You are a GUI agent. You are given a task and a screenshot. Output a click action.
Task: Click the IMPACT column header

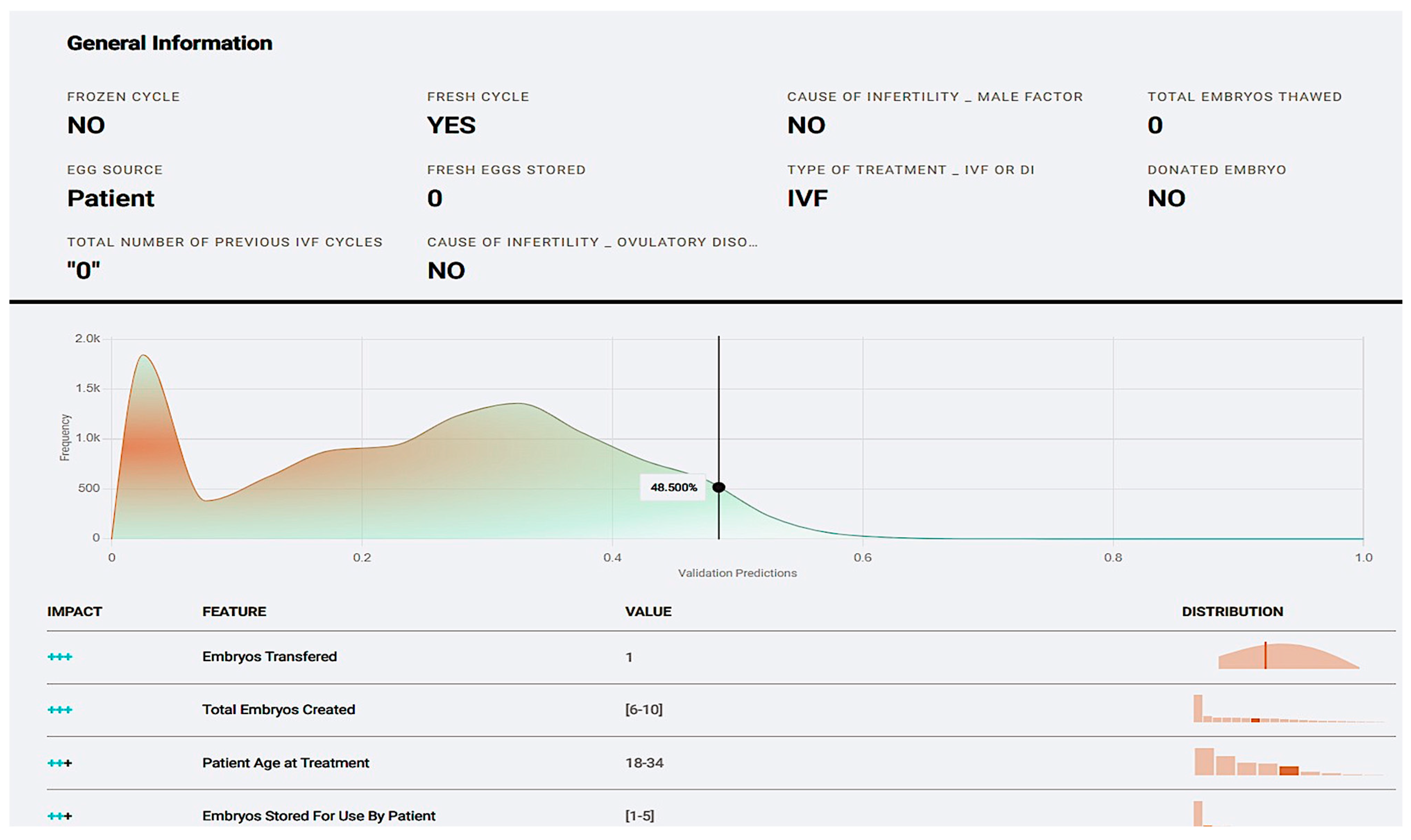pos(74,611)
